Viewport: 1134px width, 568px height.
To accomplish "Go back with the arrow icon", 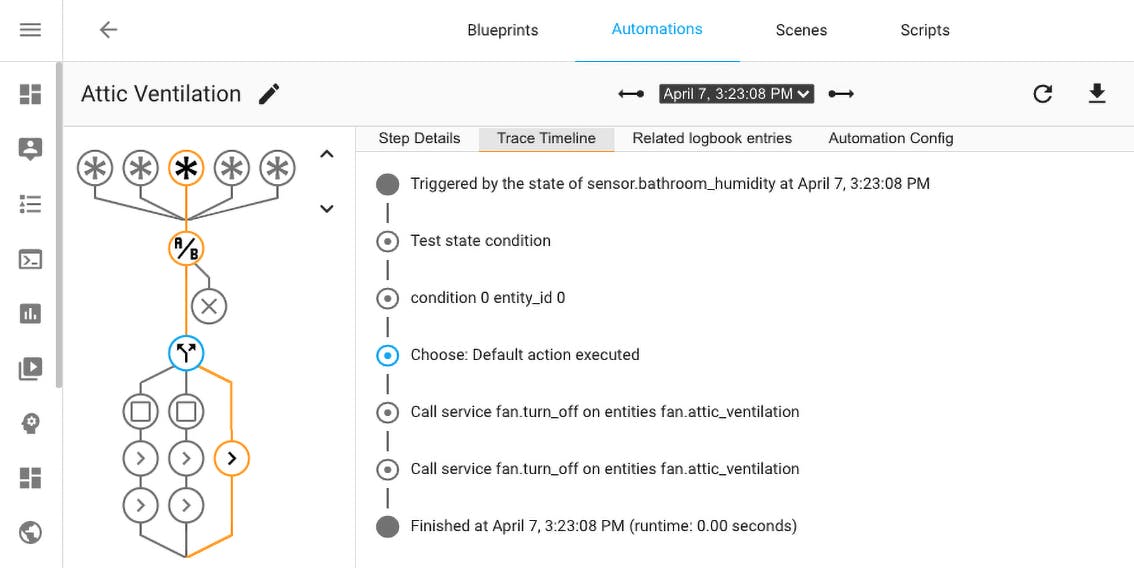I will click(x=108, y=30).
